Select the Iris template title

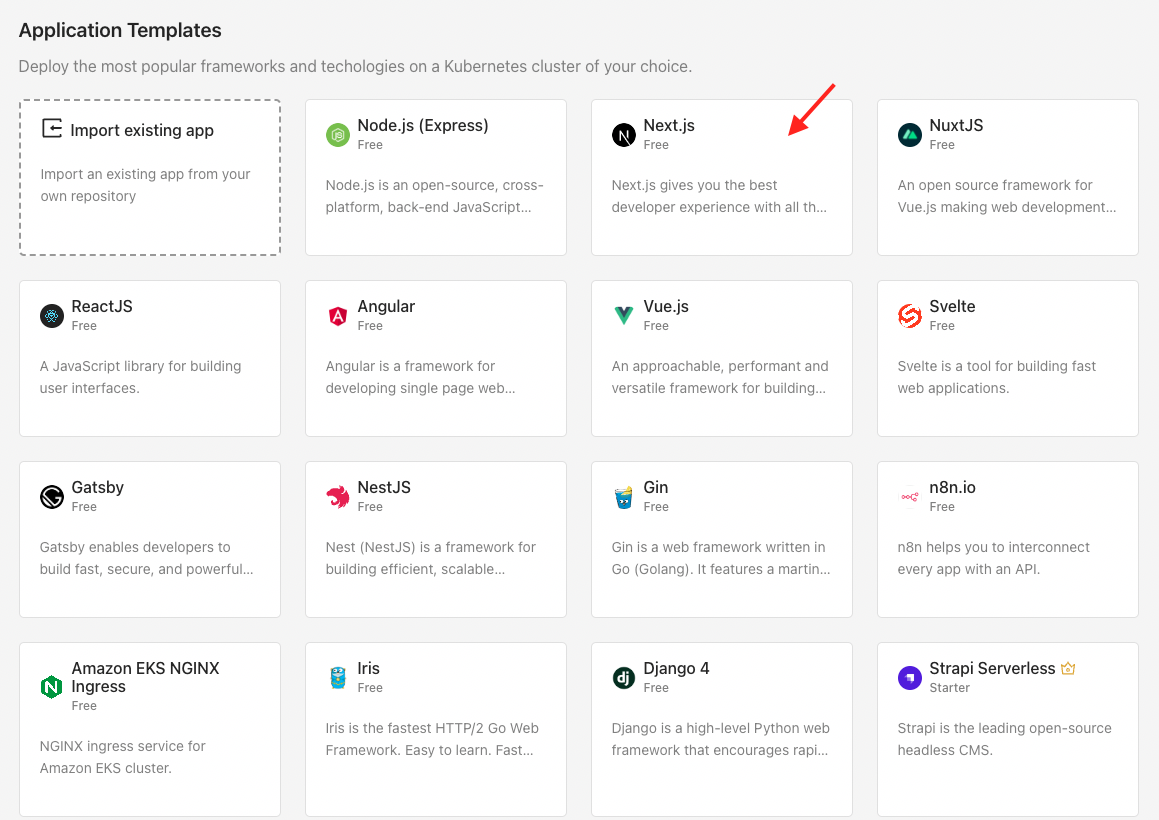369,668
